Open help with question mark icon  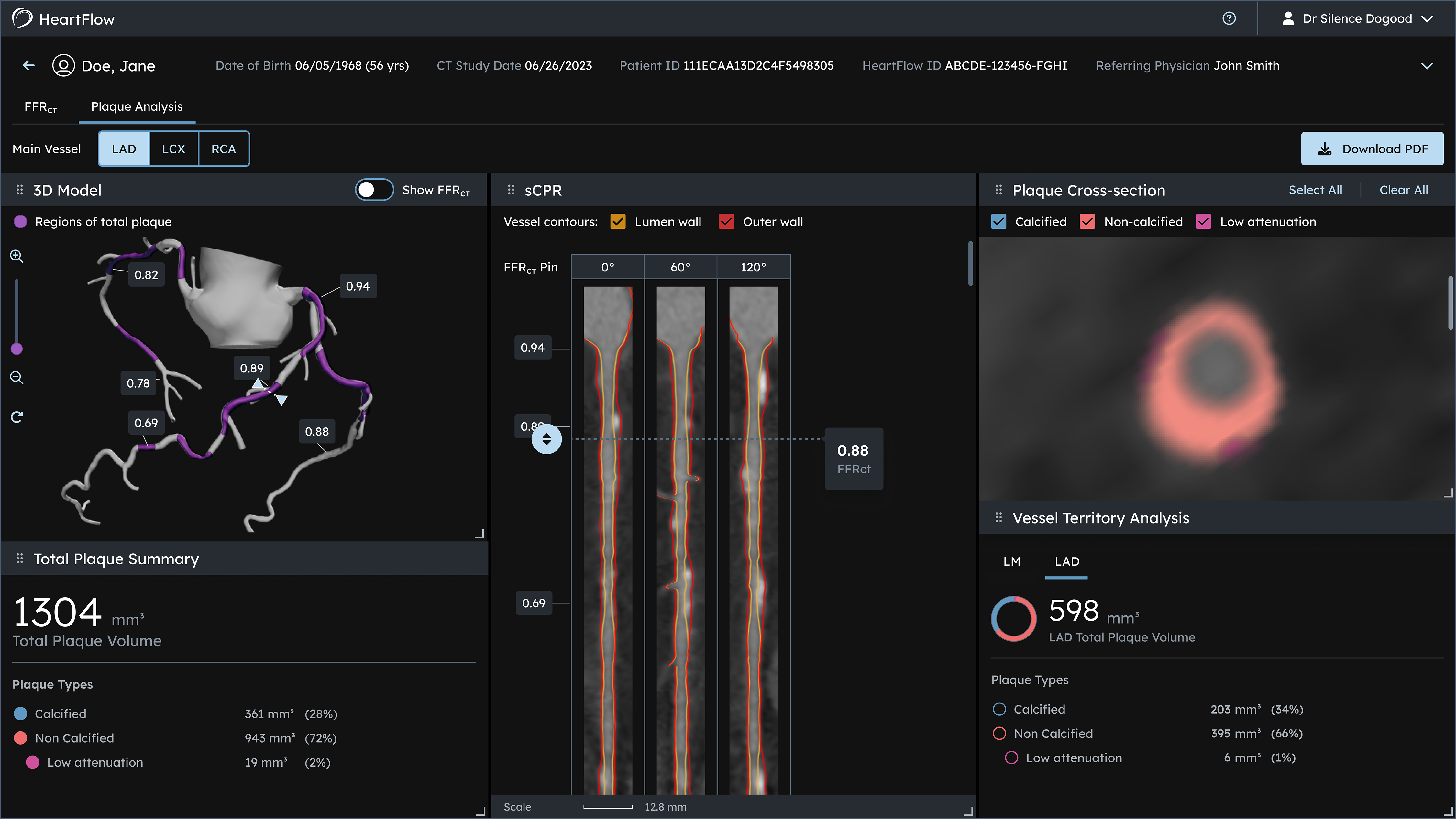1229,19
